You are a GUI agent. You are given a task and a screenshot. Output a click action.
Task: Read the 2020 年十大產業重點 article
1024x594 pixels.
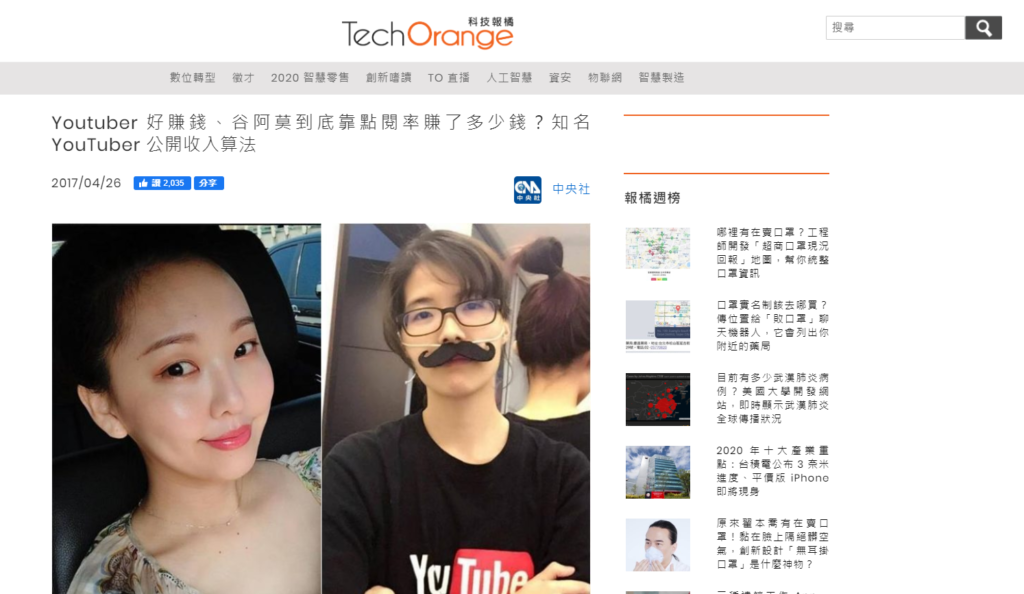point(772,471)
